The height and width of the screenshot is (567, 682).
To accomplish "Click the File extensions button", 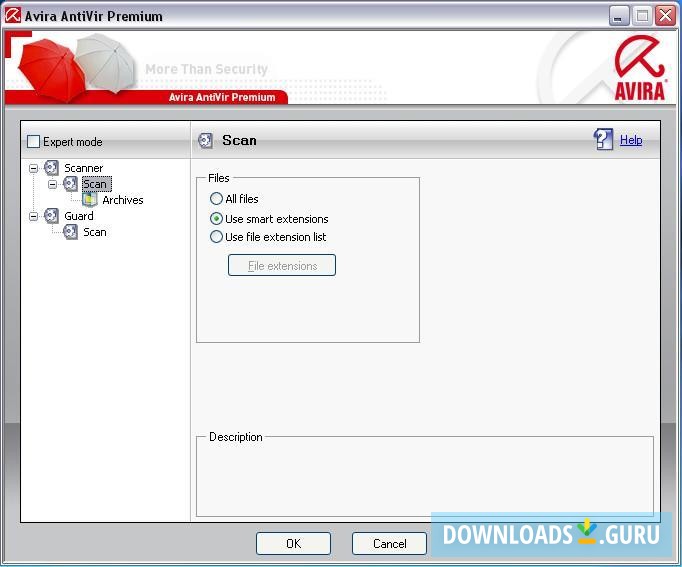I will point(282,265).
